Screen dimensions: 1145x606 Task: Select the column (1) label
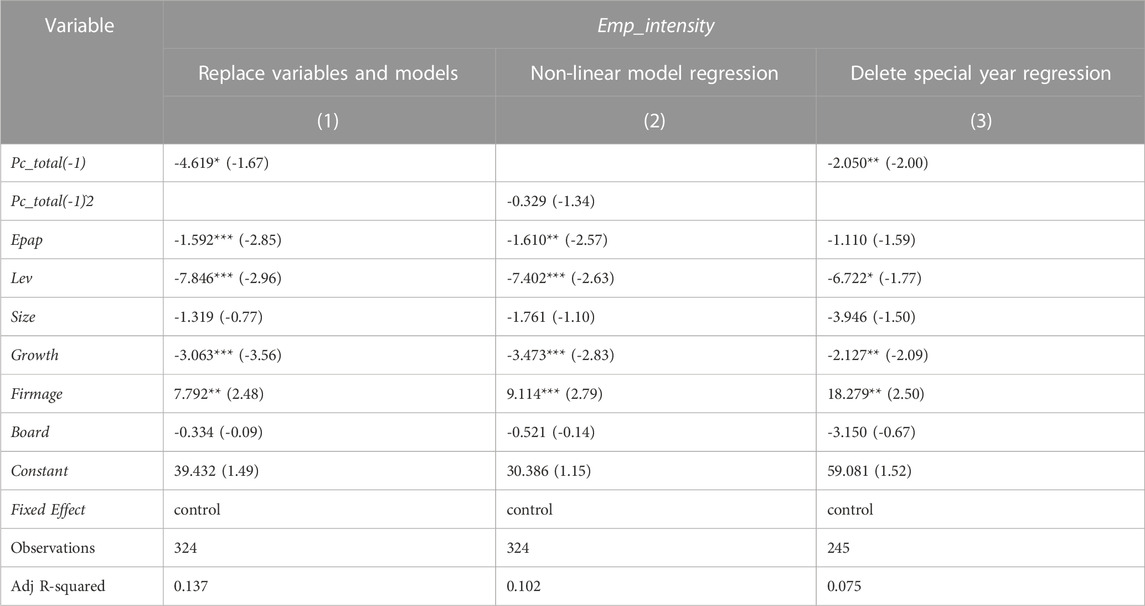328,120
